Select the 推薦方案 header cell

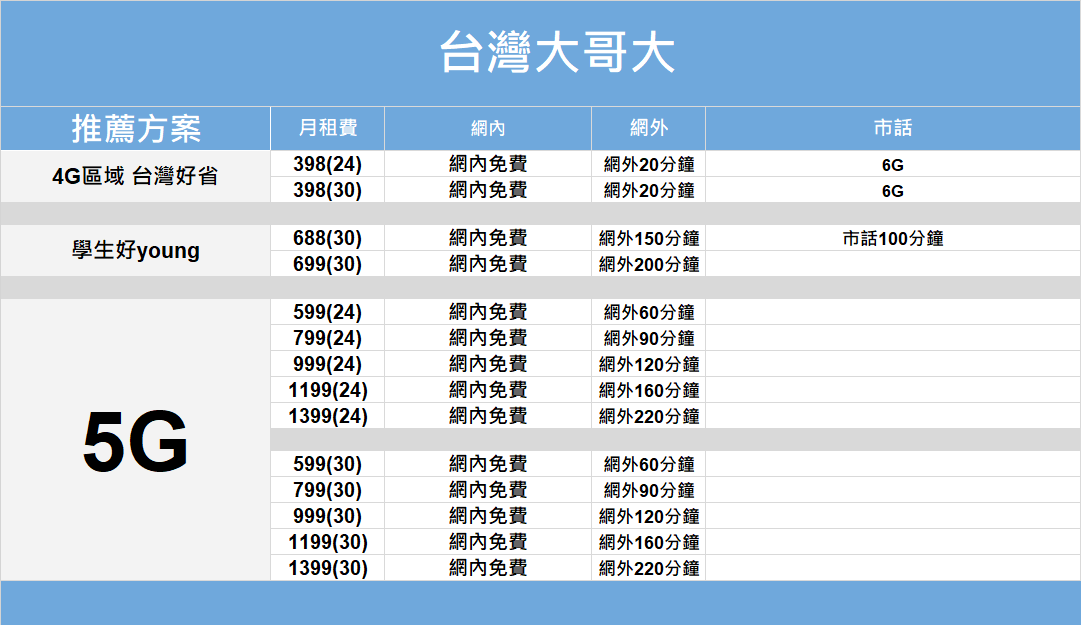pyautogui.click(x=136, y=129)
